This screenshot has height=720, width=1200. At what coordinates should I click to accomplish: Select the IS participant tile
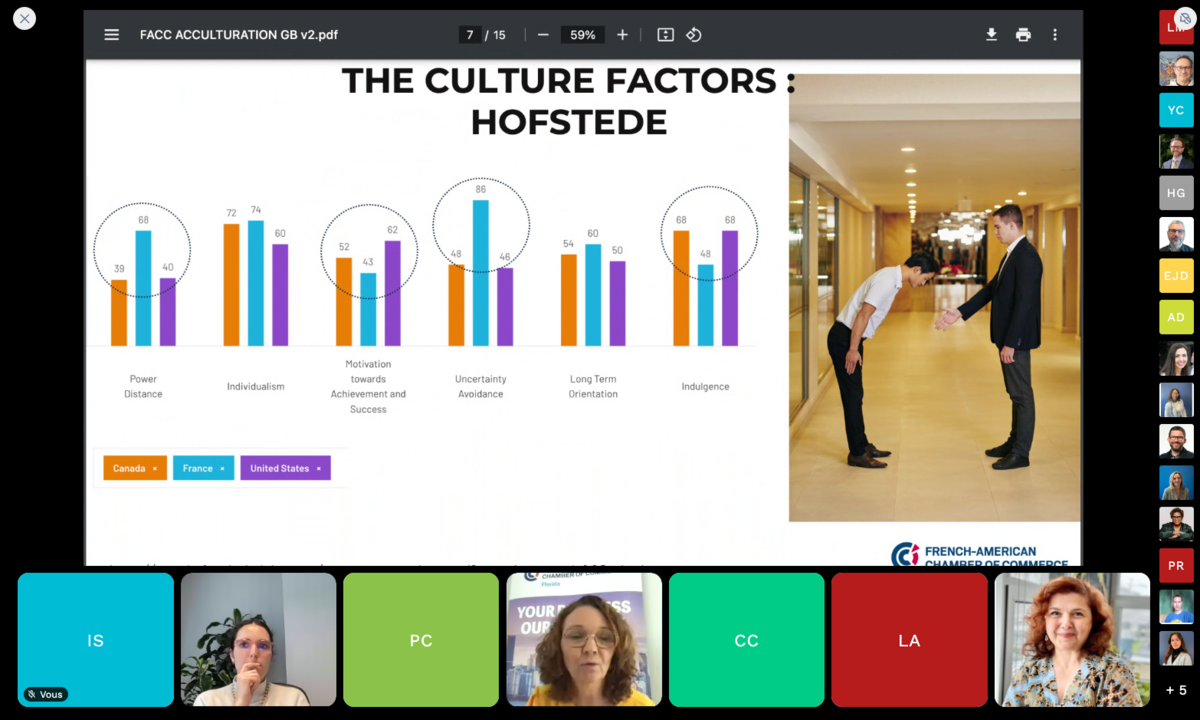pos(96,640)
